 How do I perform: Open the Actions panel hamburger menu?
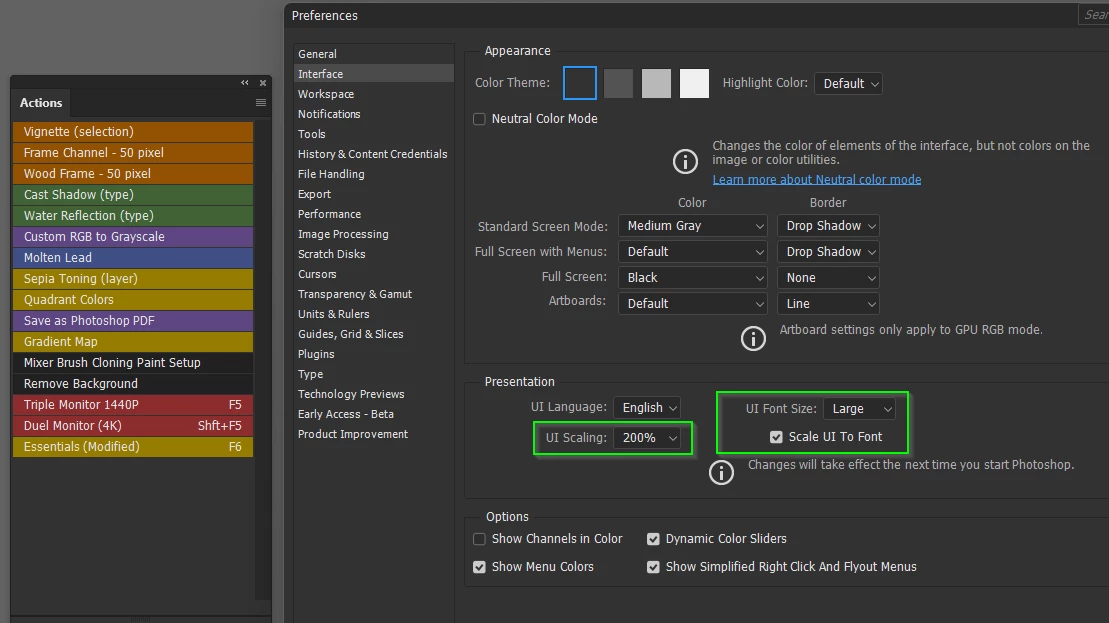coord(261,103)
